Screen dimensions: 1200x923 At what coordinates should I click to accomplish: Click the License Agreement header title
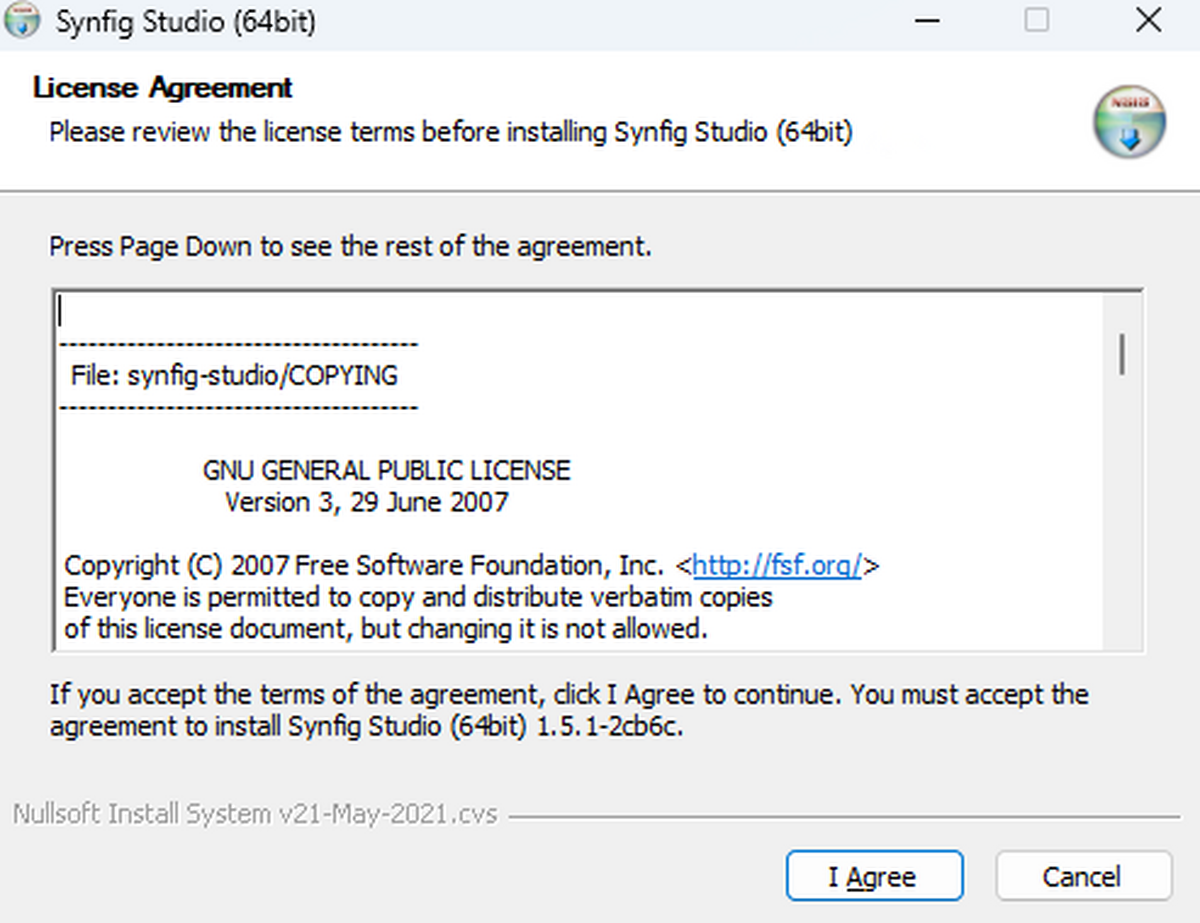[162, 88]
